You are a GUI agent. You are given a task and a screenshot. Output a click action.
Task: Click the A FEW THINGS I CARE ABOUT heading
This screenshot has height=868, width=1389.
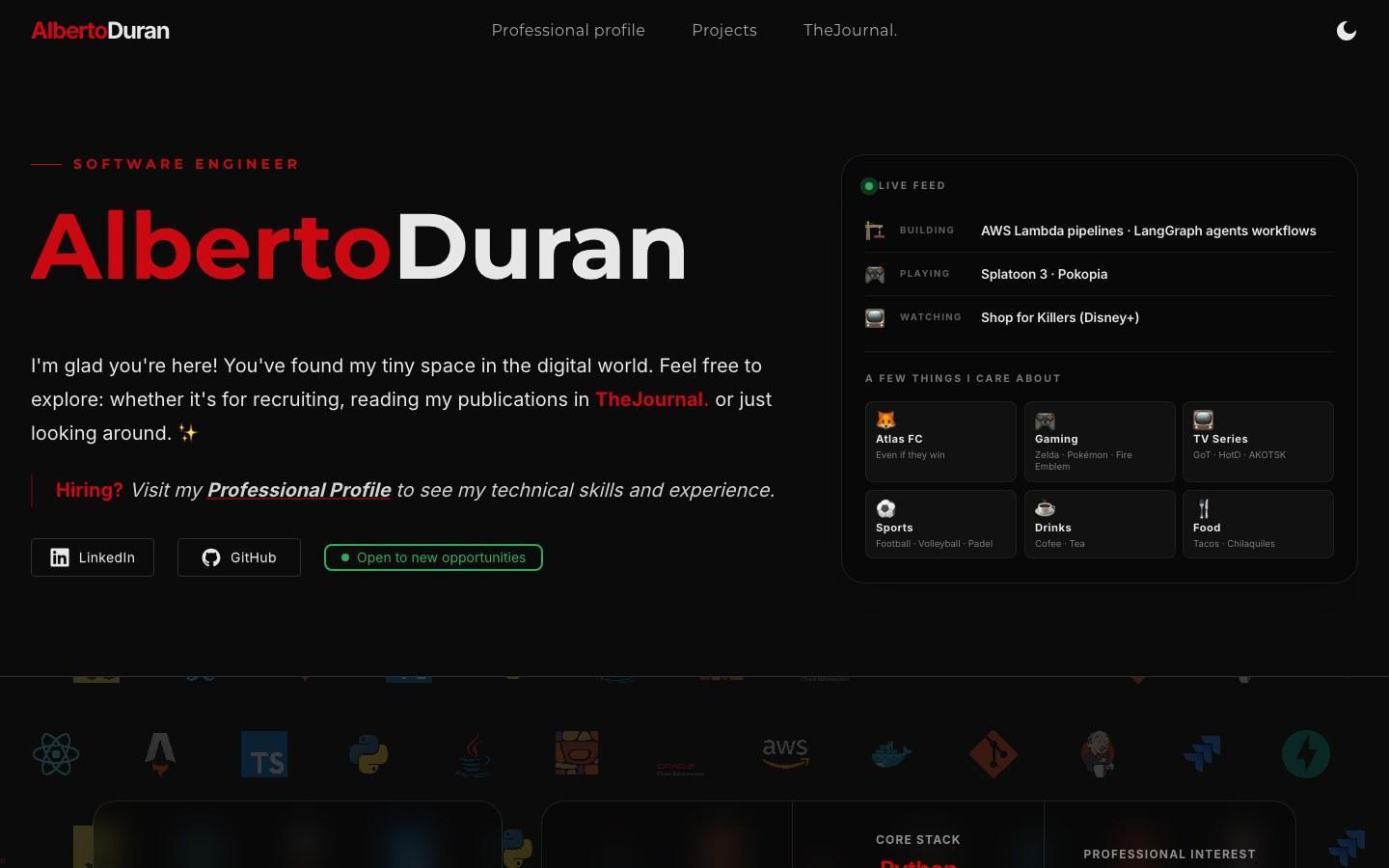[x=963, y=378]
